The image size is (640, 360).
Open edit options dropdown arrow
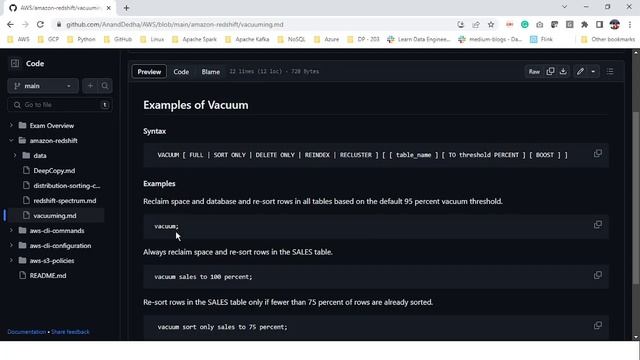pos(593,71)
